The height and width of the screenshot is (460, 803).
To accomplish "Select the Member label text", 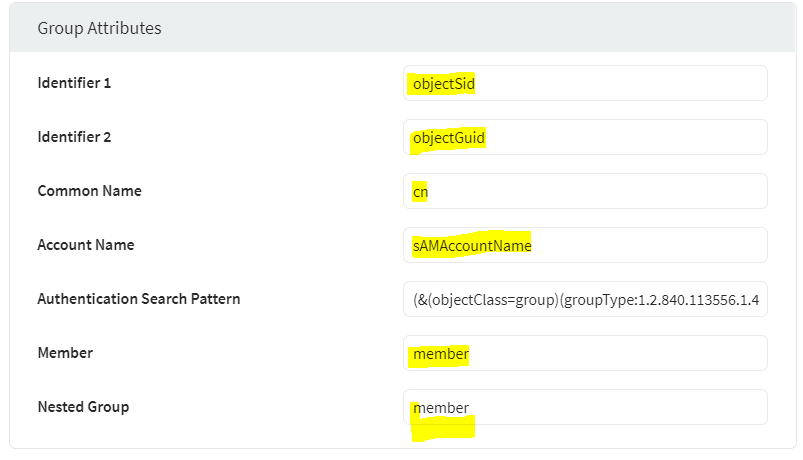I will pos(65,353).
